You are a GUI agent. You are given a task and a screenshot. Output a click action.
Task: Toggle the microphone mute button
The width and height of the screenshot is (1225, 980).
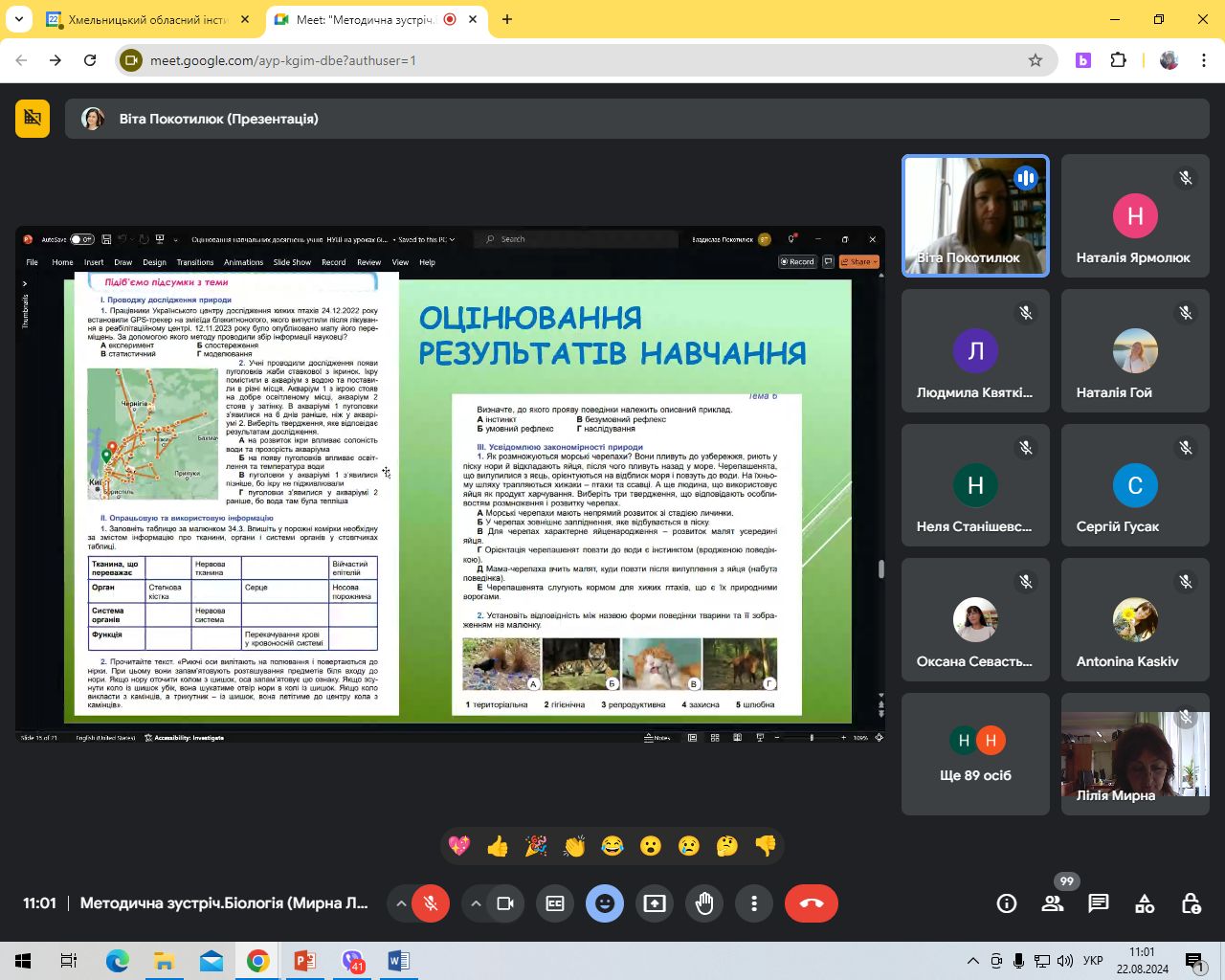click(431, 903)
